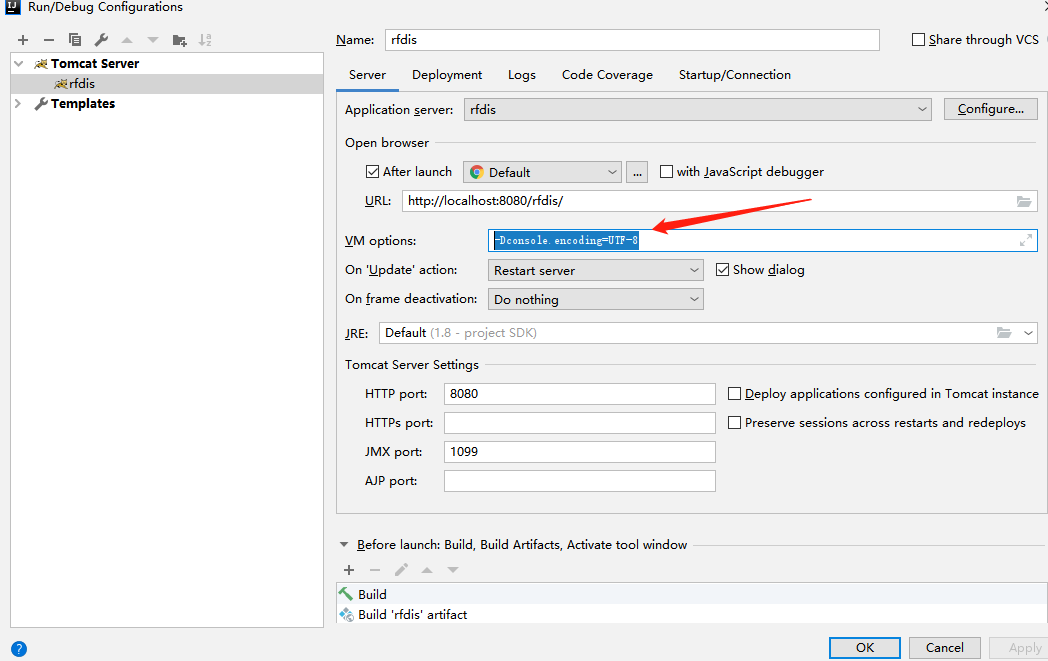Click the URL input field

coord(719,201)
